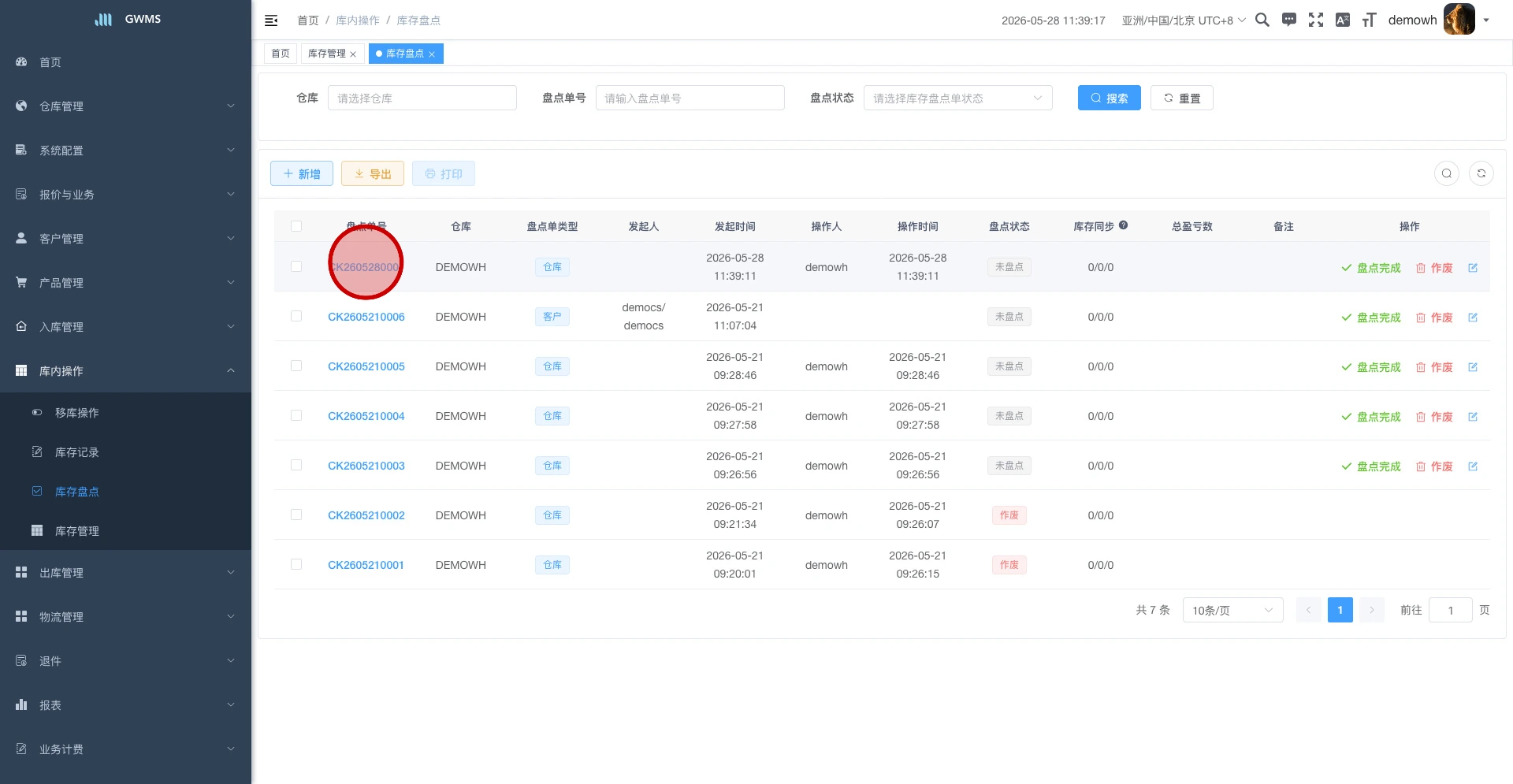Expand the 退件 sidebar menu
Viewport: 1513px width, 784px height.
pyautogui.click(x=126, y=661)
